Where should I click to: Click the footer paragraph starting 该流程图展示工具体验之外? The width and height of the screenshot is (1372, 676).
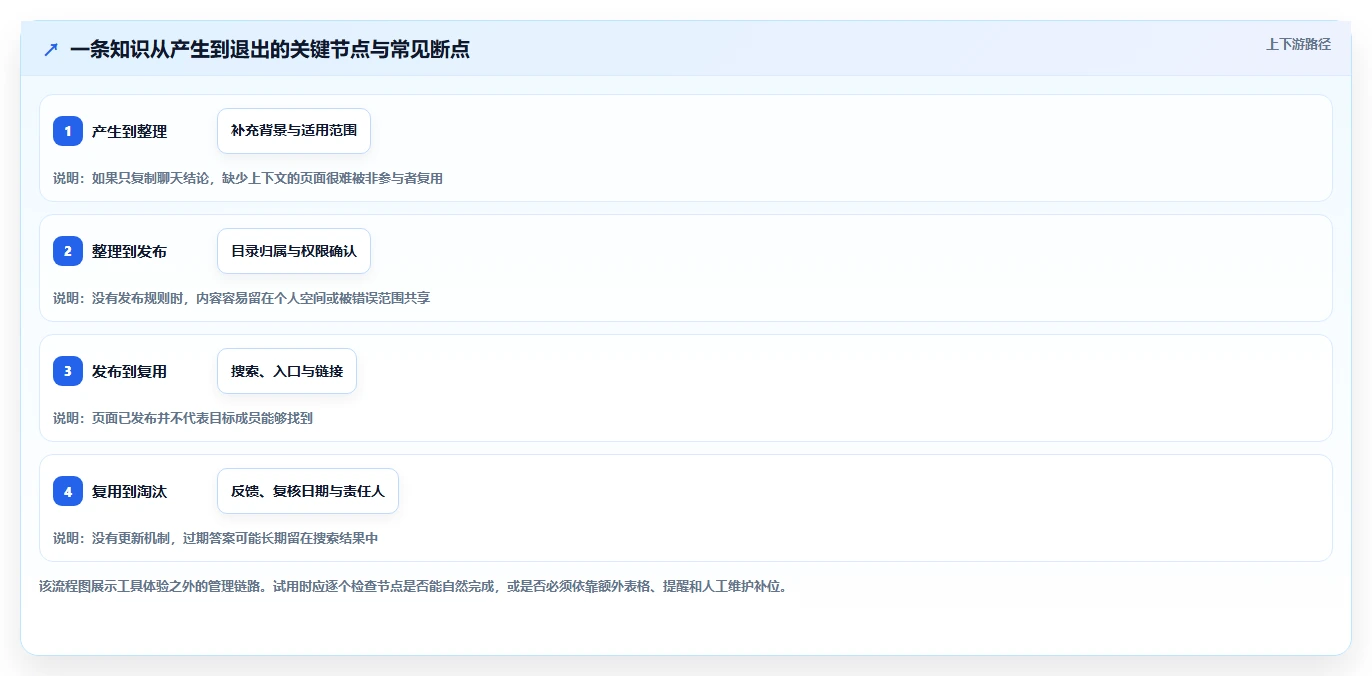tap(413, 586)
